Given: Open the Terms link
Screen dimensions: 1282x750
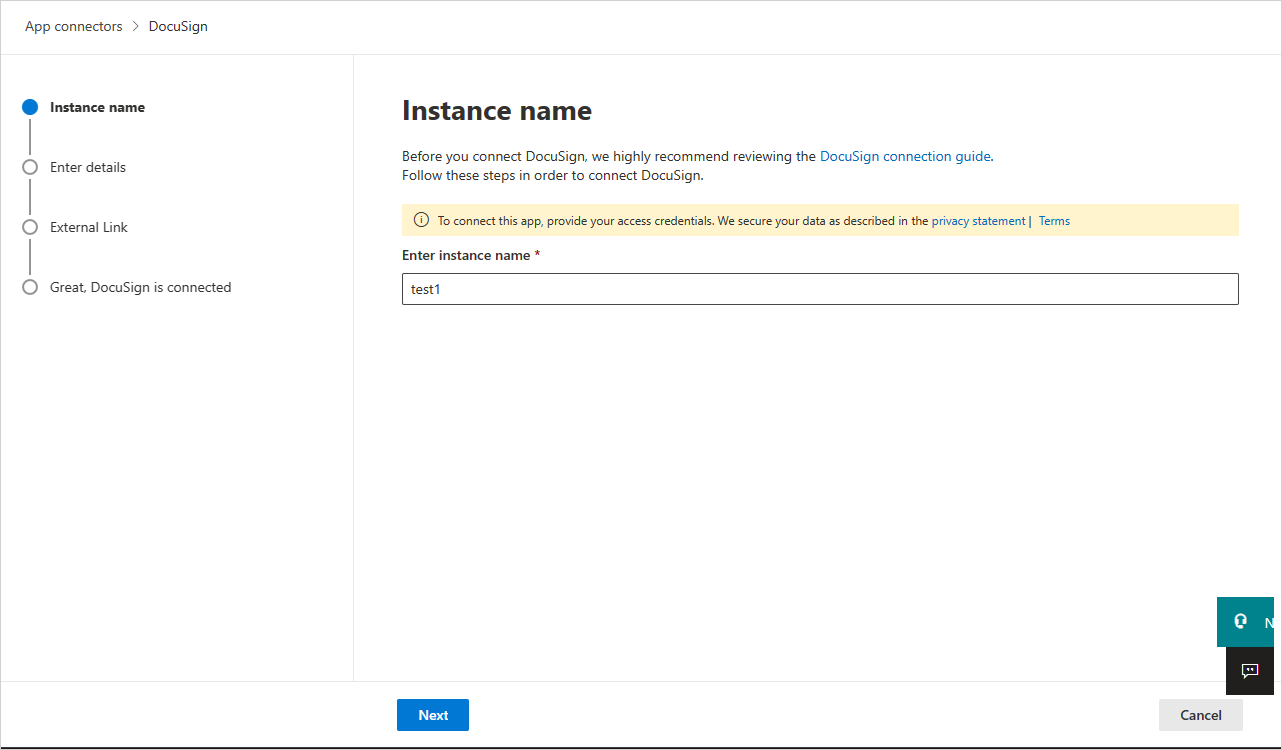Looking at the screenshot, I should click(x=1054, y=220).
